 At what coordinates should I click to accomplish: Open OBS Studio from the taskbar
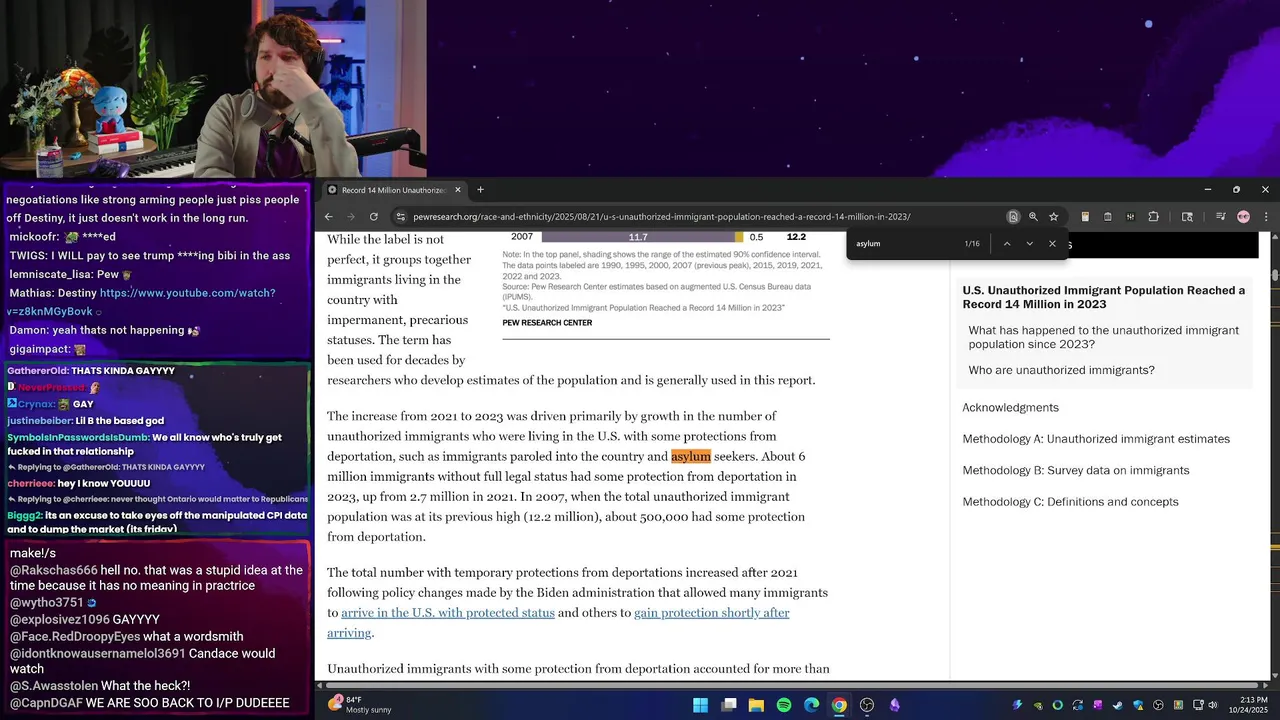867,705
